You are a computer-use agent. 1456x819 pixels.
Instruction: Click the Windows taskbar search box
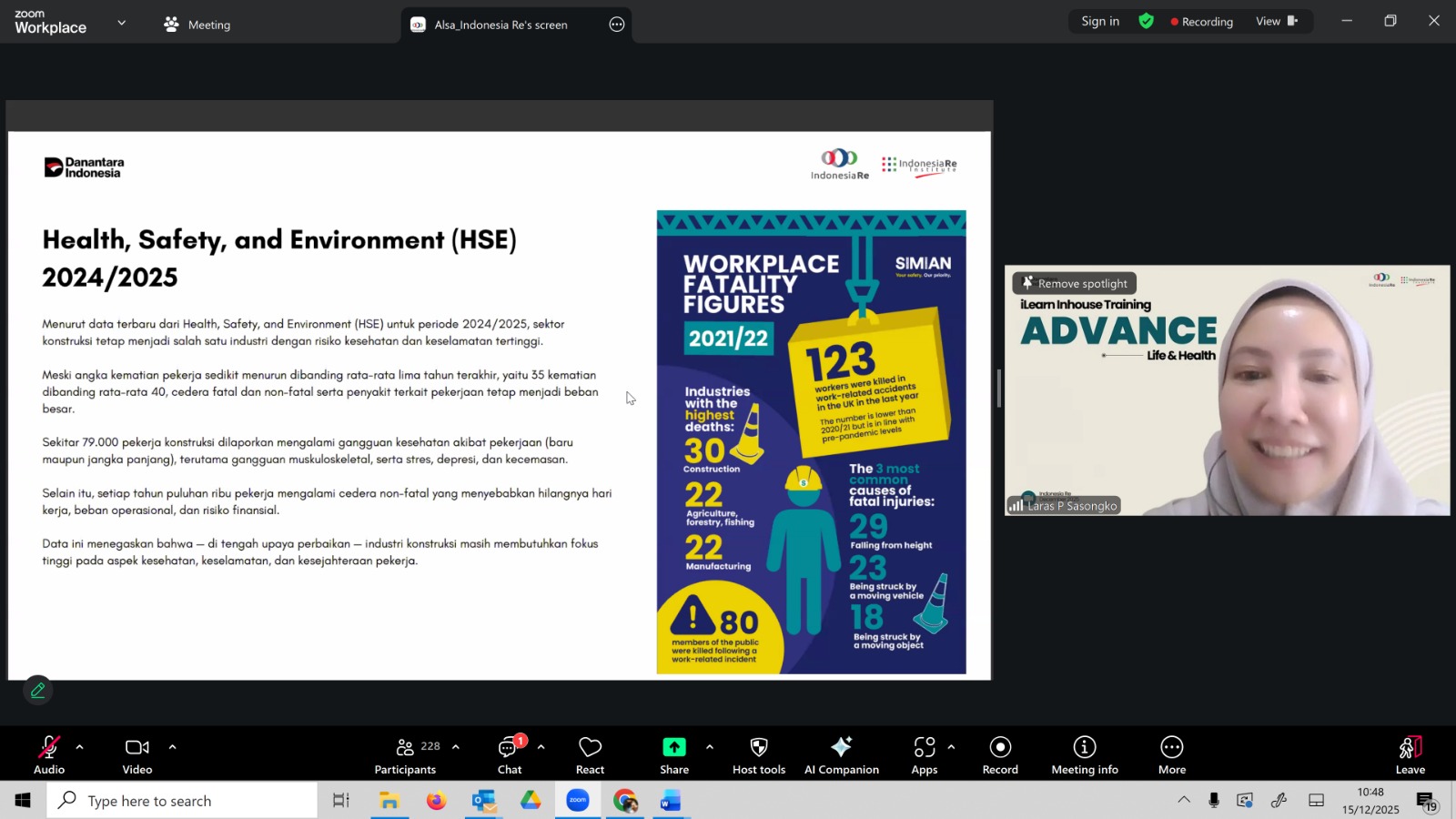(x=182, y=801)
